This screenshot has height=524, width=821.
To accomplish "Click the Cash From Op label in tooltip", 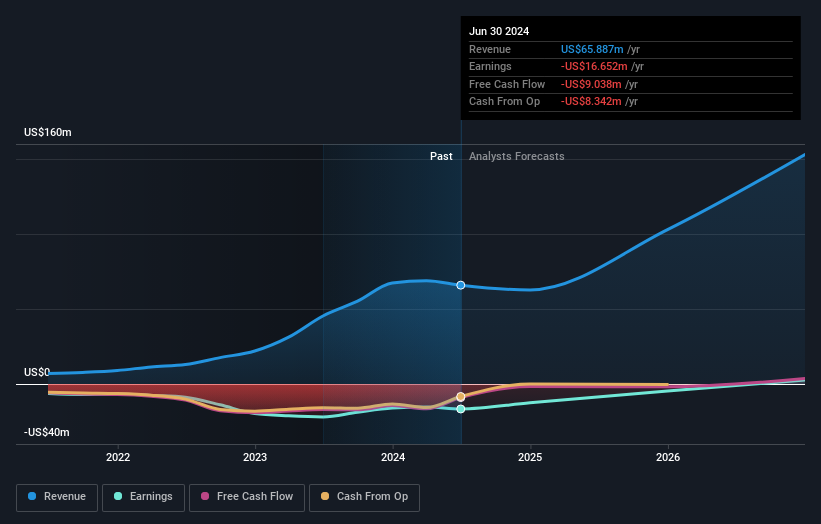I will click(504, 102).
